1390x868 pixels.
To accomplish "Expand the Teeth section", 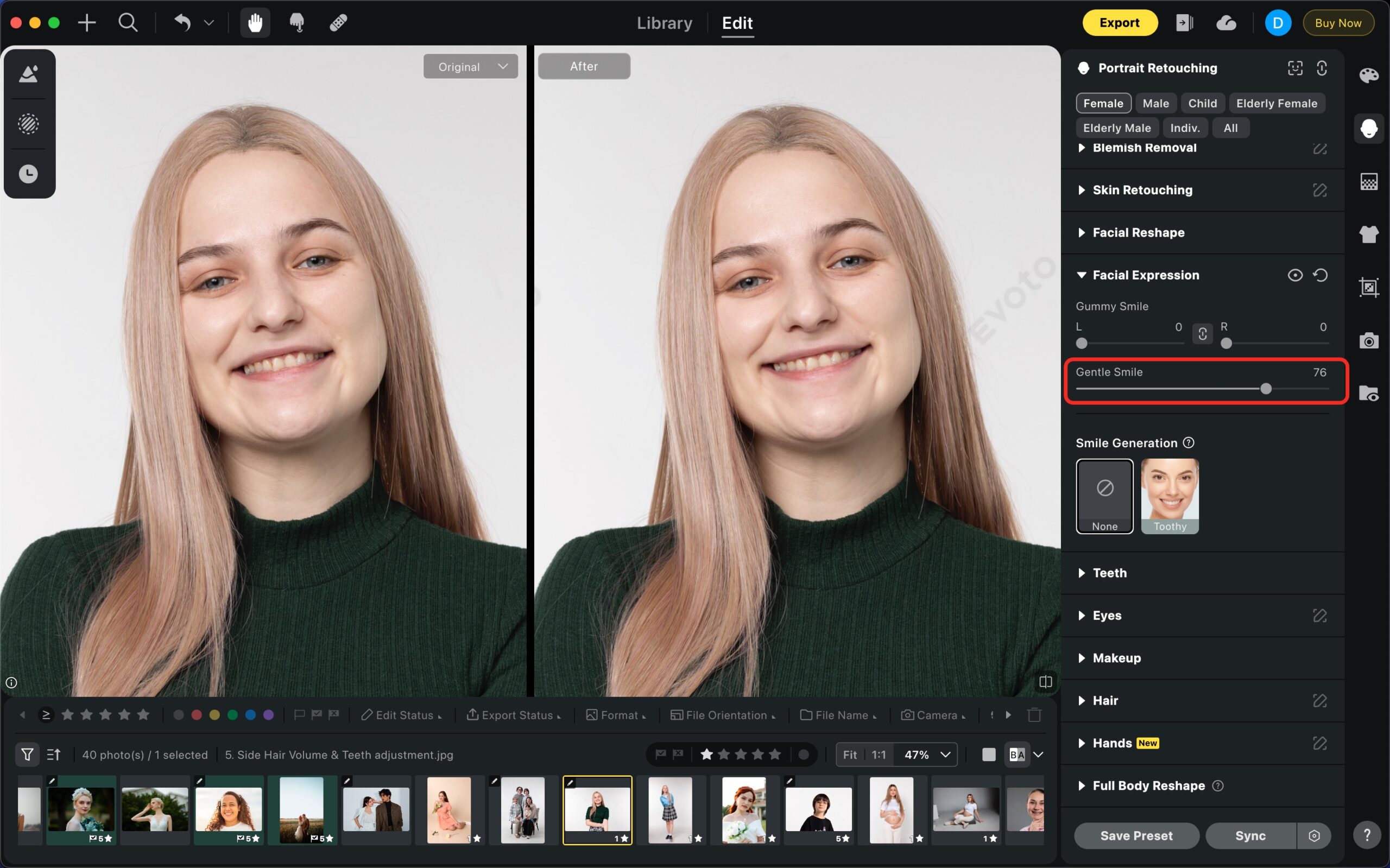I will pos(1109,572).
